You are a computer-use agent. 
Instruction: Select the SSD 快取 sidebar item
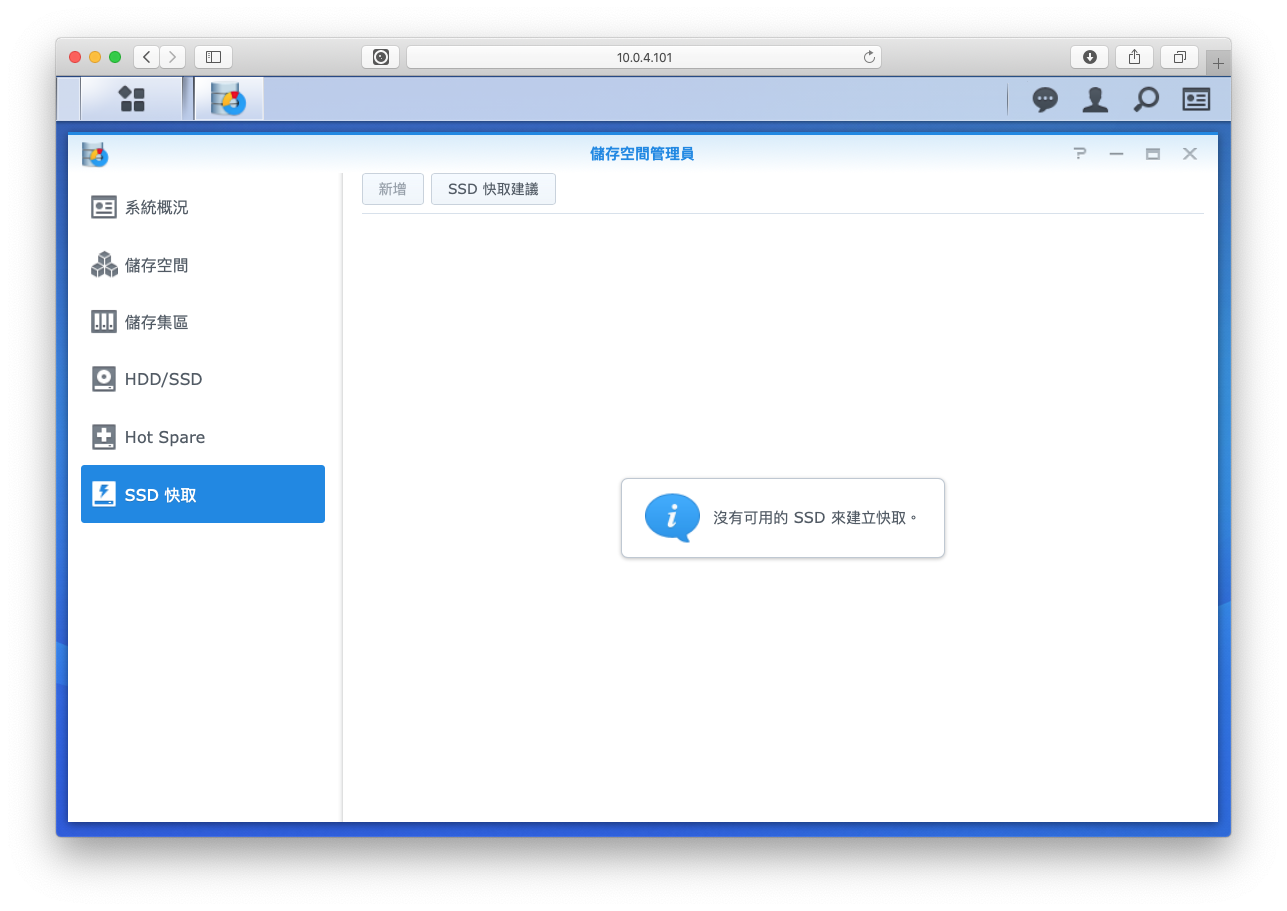pos(203,494)
